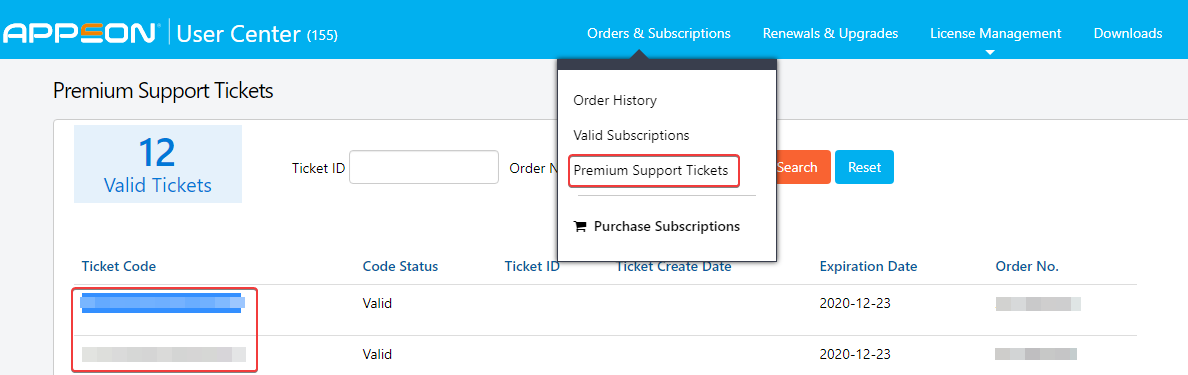Click the Ticket Code column header

pyautogui.click(x=118, y=267)
